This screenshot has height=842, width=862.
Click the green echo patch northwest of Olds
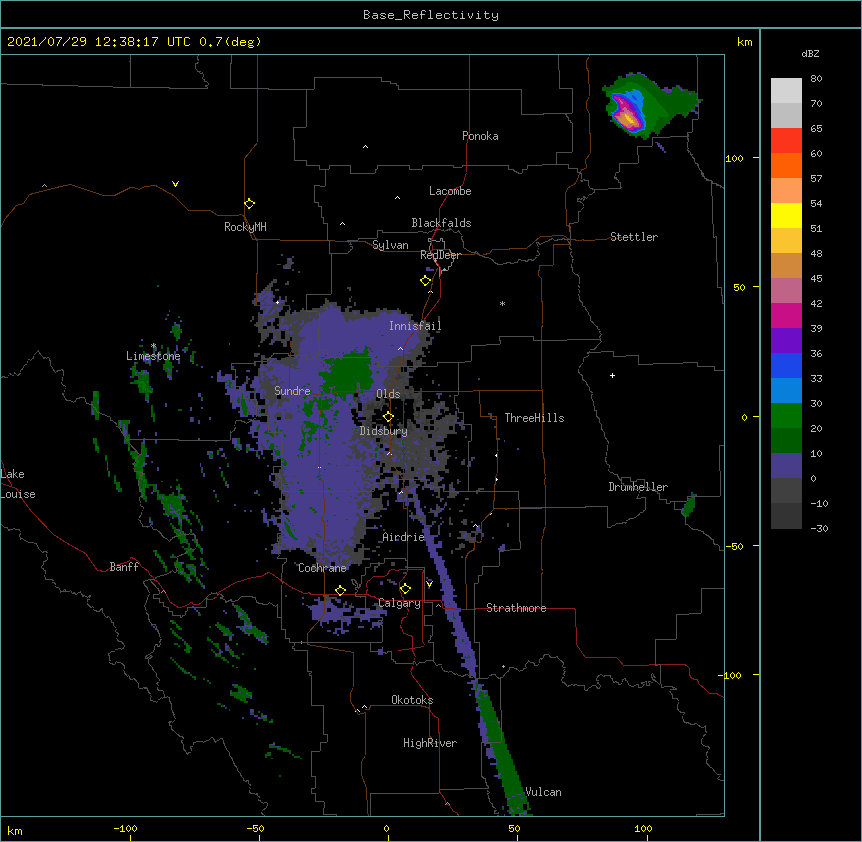pyautogui.click(x=348, y=373)
